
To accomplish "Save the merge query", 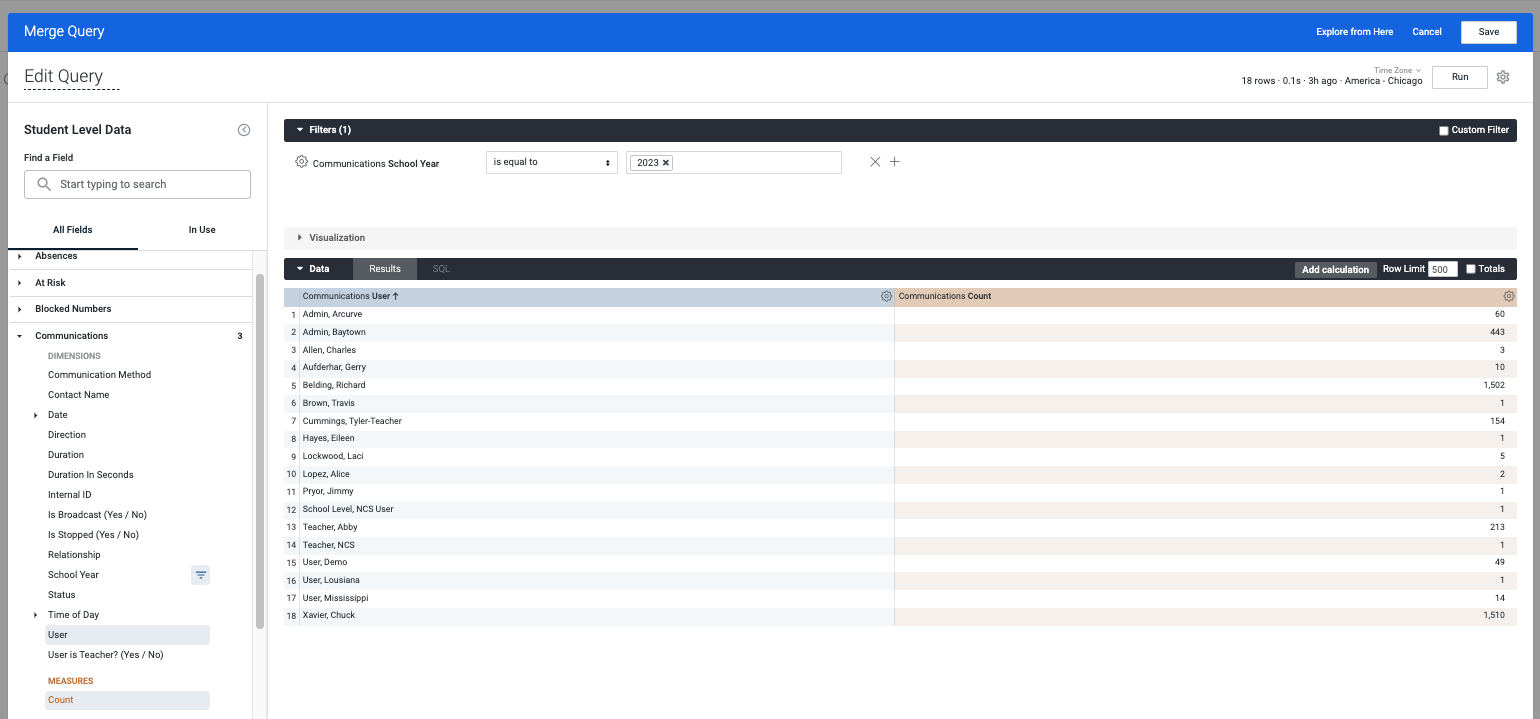I will coord(1489,32).
